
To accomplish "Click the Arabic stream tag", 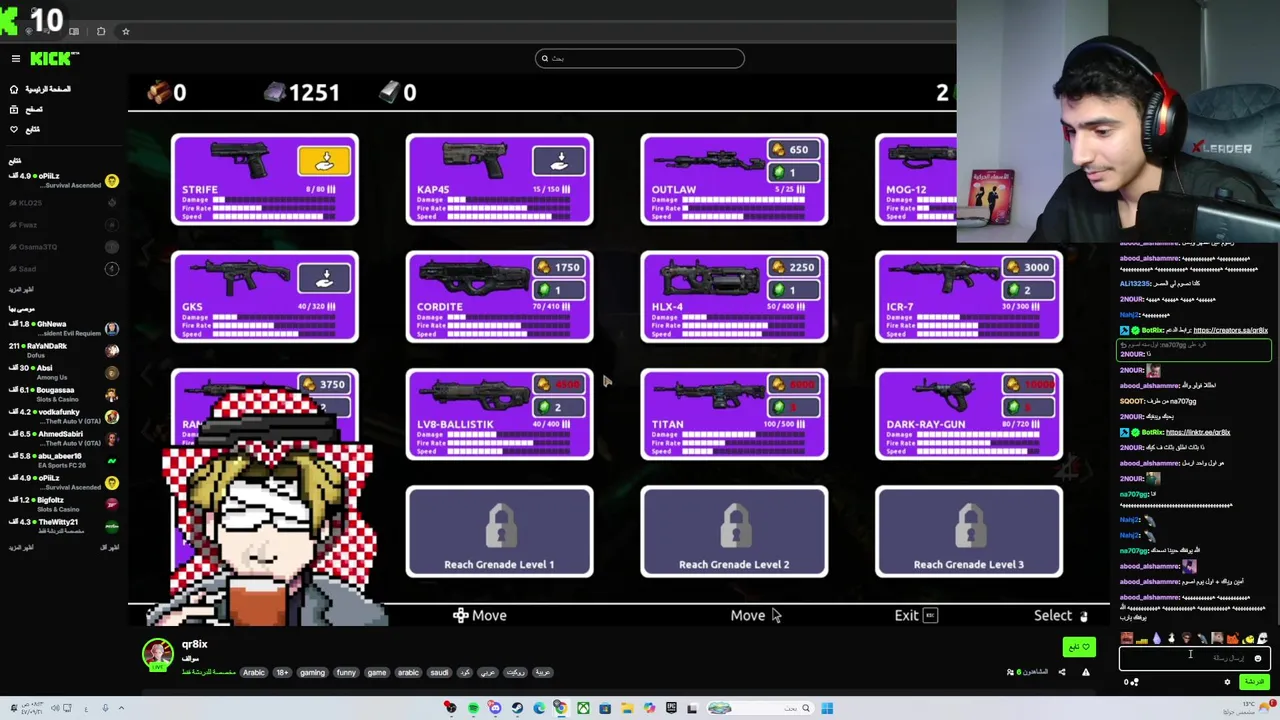I will tap(254, 673).
